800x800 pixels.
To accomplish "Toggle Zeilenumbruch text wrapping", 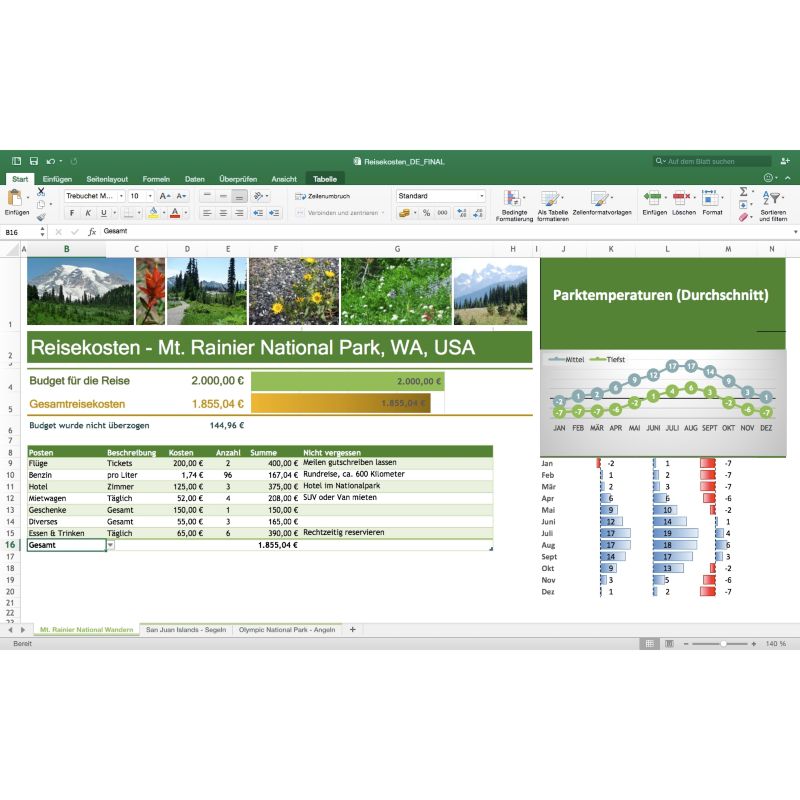I will [323, 197].
